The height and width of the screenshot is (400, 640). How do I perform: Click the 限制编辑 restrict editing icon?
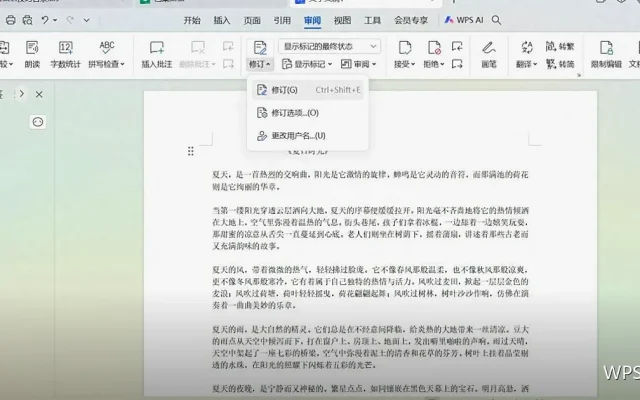[607, 48]
